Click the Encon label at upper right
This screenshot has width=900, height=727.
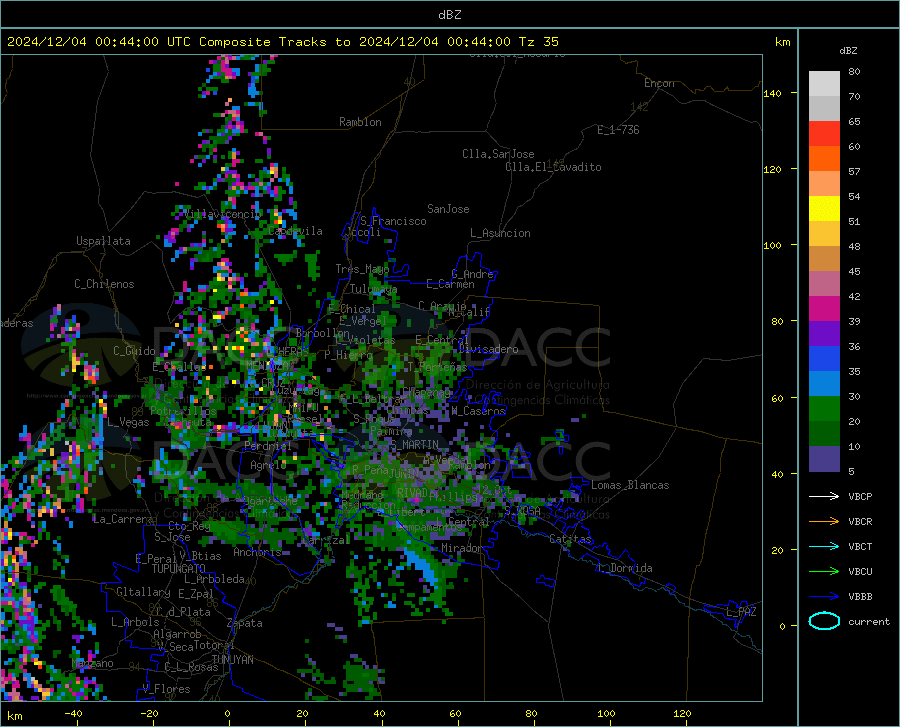(x=659, y=83)
